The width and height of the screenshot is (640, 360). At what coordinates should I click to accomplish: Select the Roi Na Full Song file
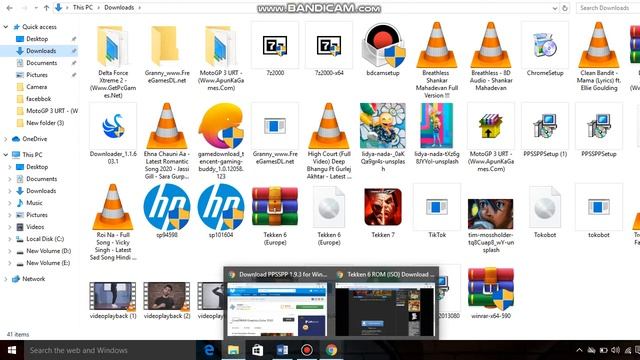[113, 222]
